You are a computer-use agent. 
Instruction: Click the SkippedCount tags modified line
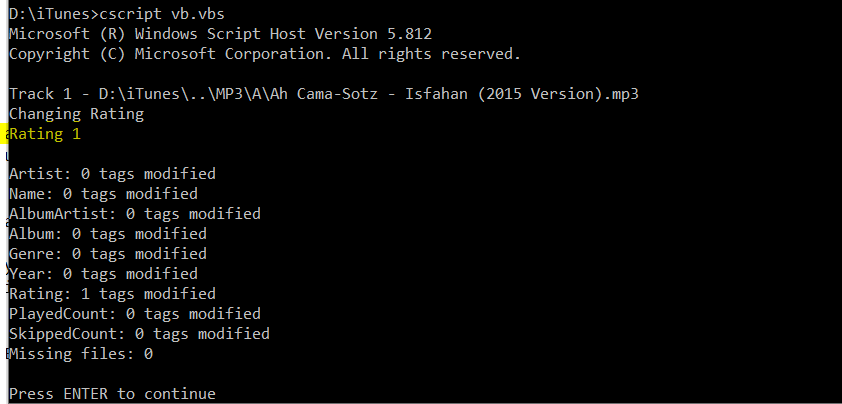139,334
